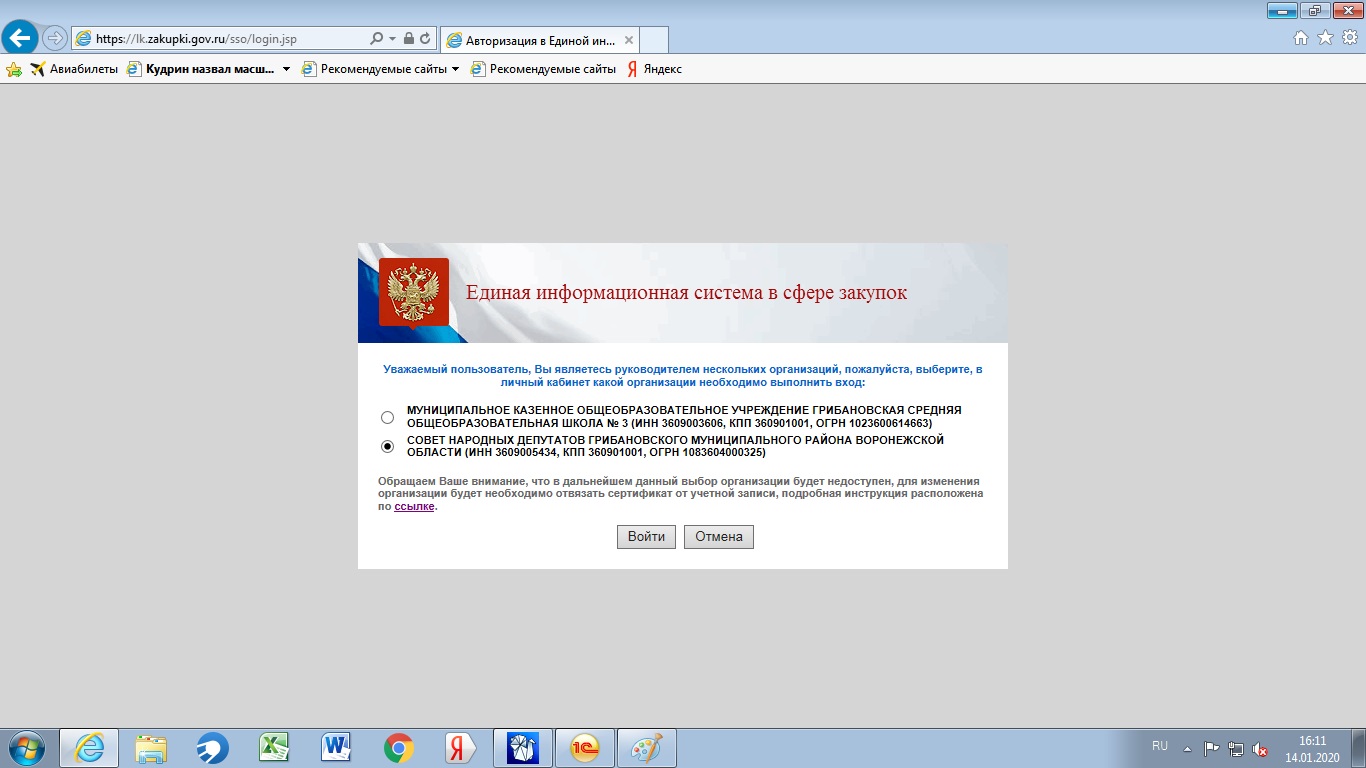
Task: Add to favorites bar using star-arrow icon
Action: pos(14,70)
